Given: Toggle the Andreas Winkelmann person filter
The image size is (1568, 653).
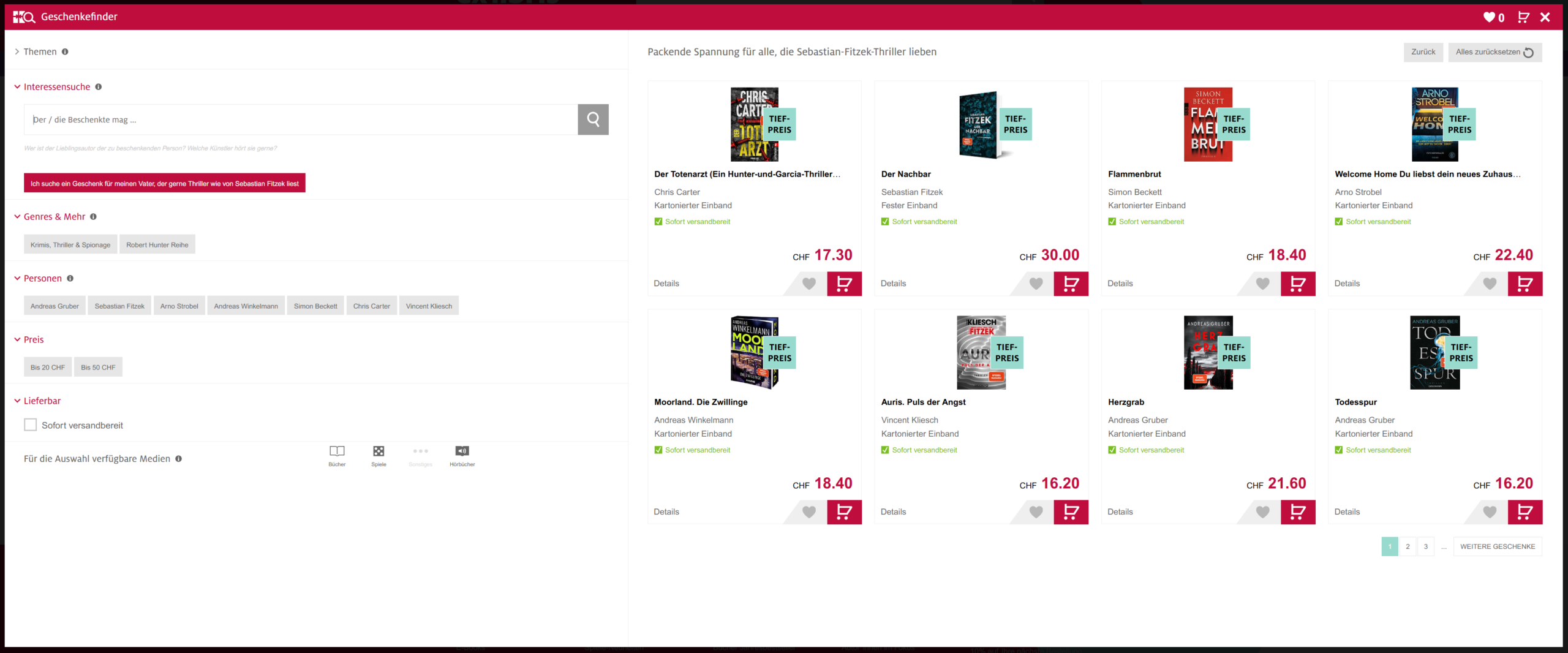Looking at the screenshot, I should tap(246, 306).
